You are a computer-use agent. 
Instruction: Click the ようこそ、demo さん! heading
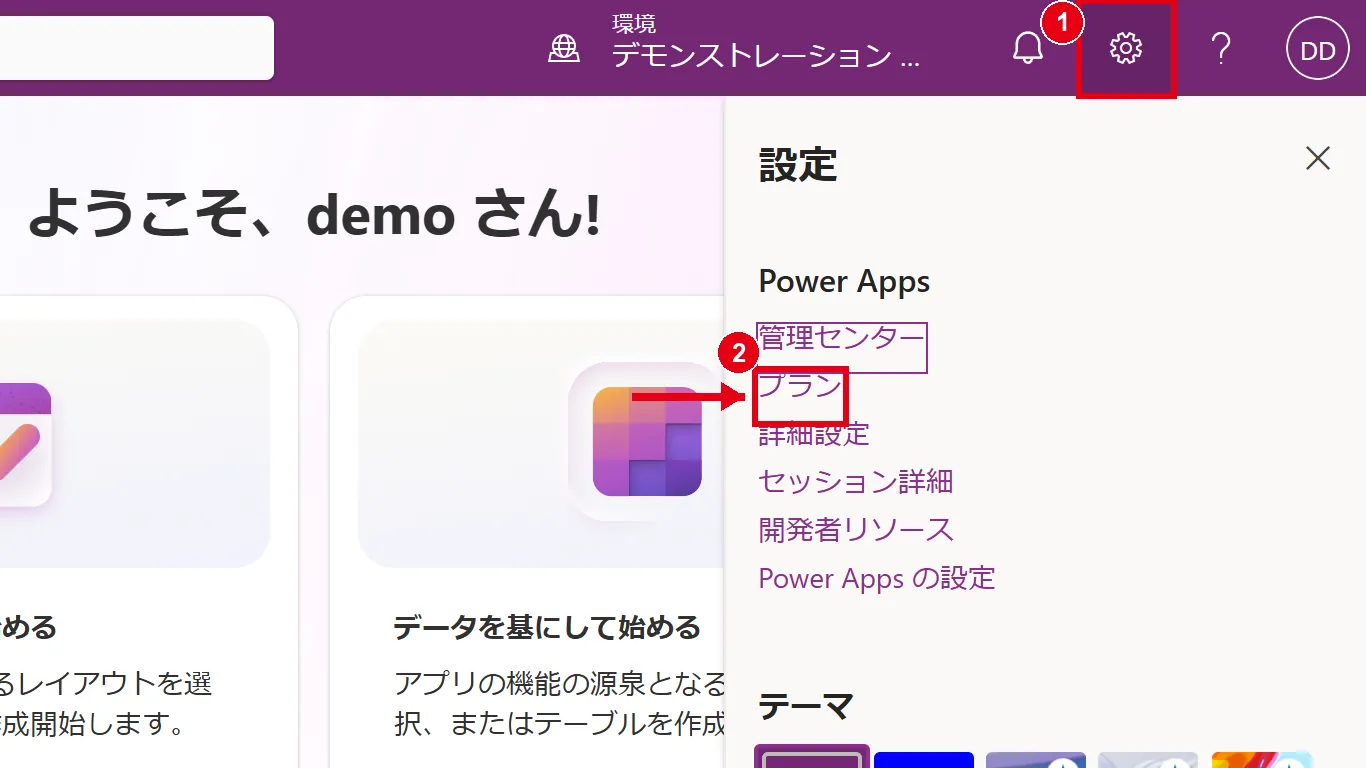tap(314, 215)
